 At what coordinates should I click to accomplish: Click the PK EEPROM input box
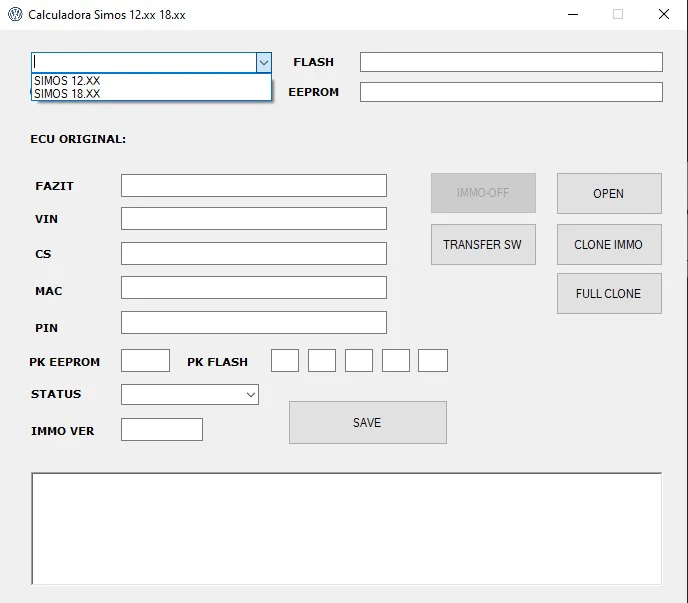tap(145, 361)
